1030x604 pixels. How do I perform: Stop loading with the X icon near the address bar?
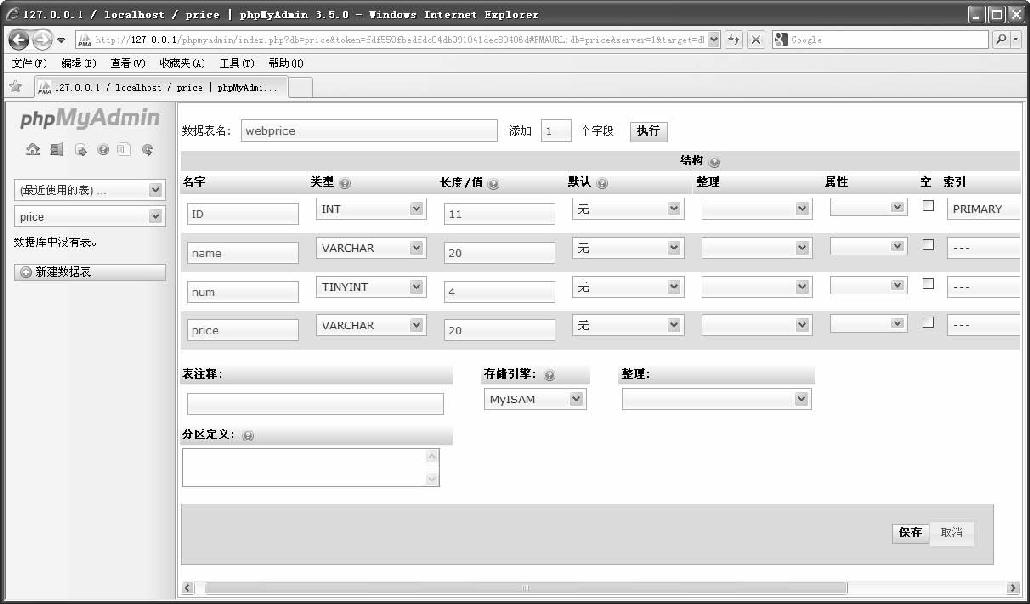pos(756,40)
